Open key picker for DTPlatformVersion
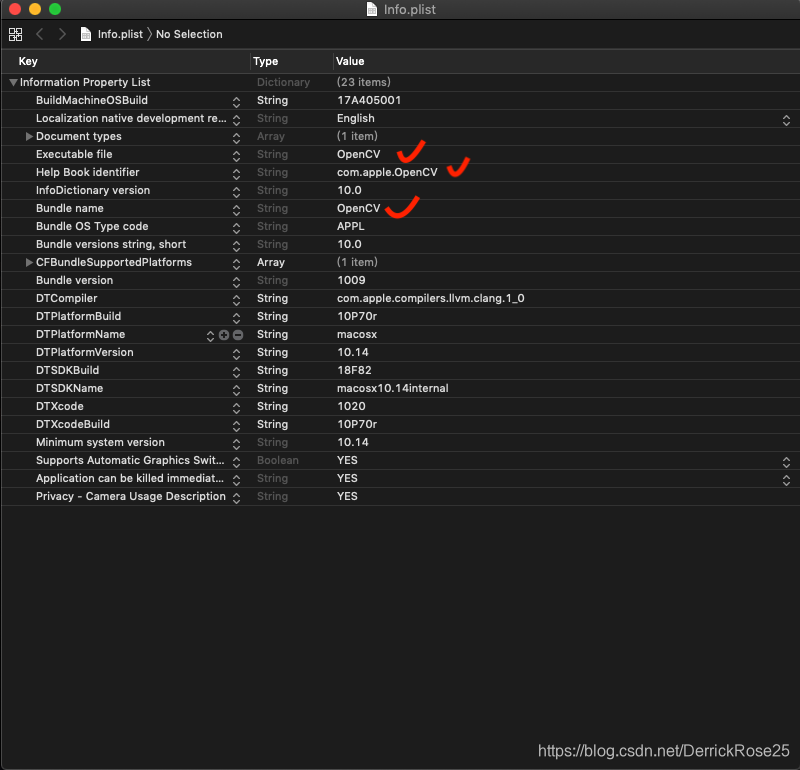Image resolution: width=800 pixels, height=770 pixels. [x=236, y=354]
